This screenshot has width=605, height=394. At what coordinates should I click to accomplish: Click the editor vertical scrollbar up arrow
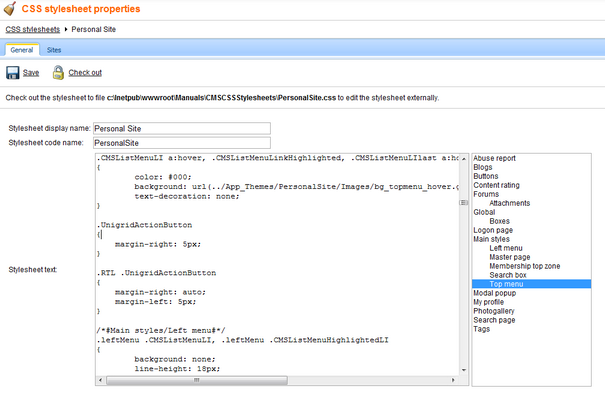464,159
